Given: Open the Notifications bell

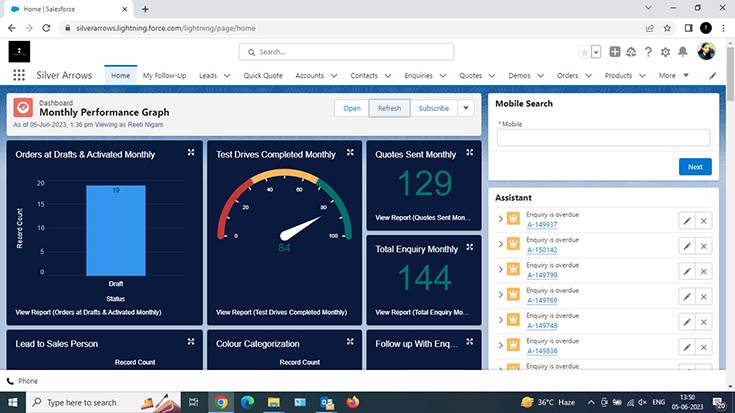Looking at the screenshot, I should pyautogui.click(x=682, y=52).
